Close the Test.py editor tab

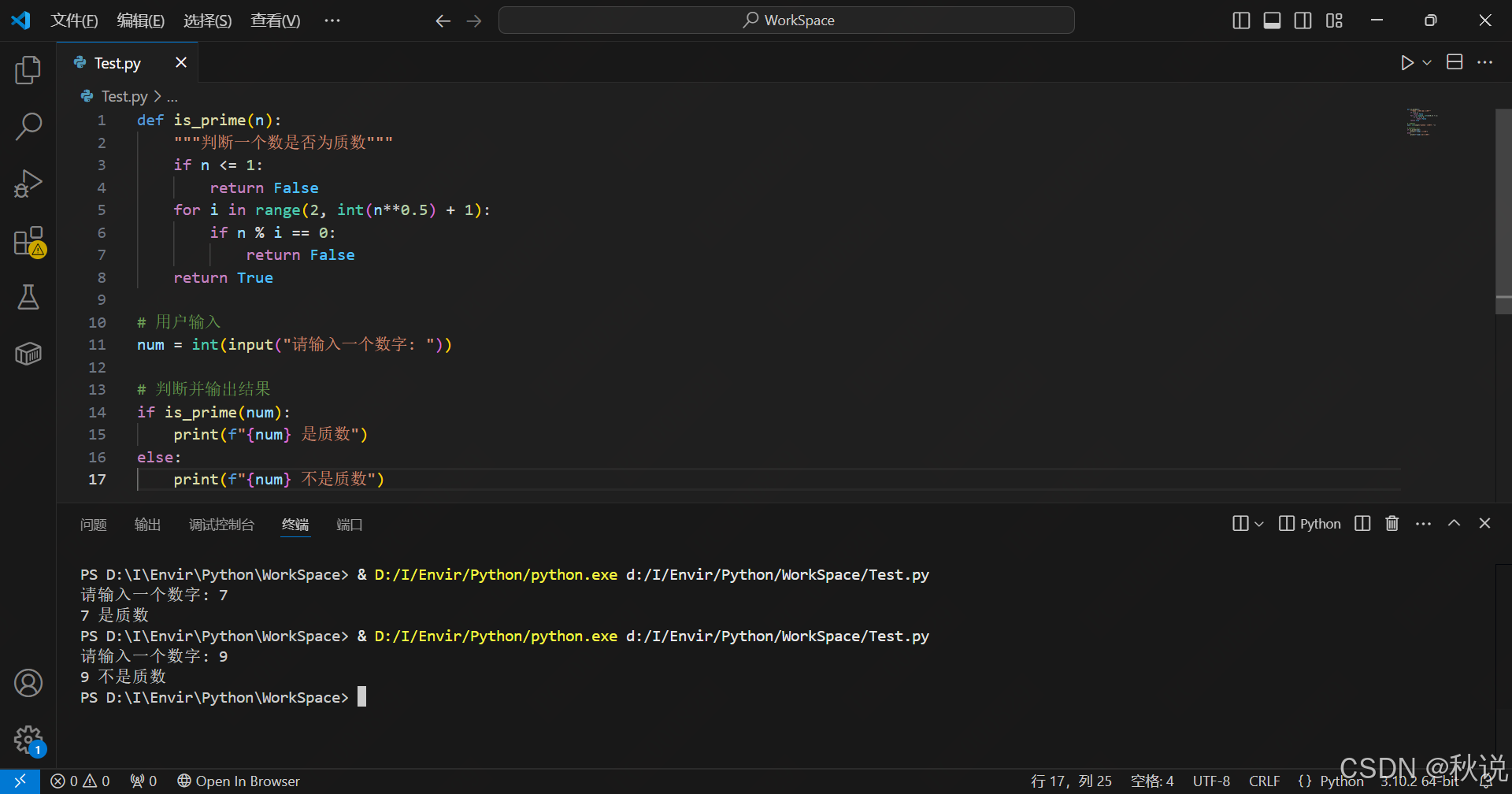(181, 62)
